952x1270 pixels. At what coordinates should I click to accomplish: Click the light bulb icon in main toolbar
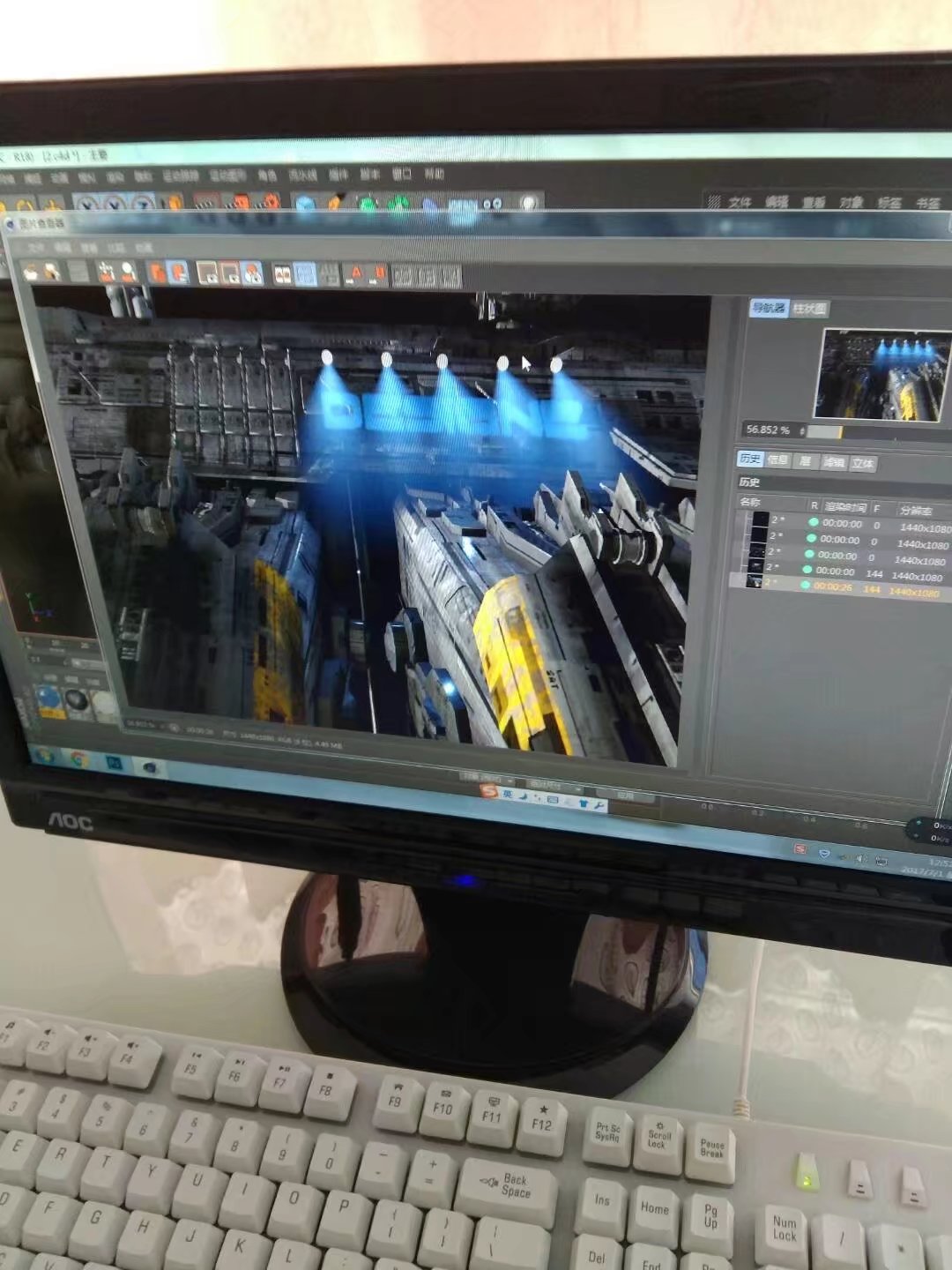[x=529, y=204]
